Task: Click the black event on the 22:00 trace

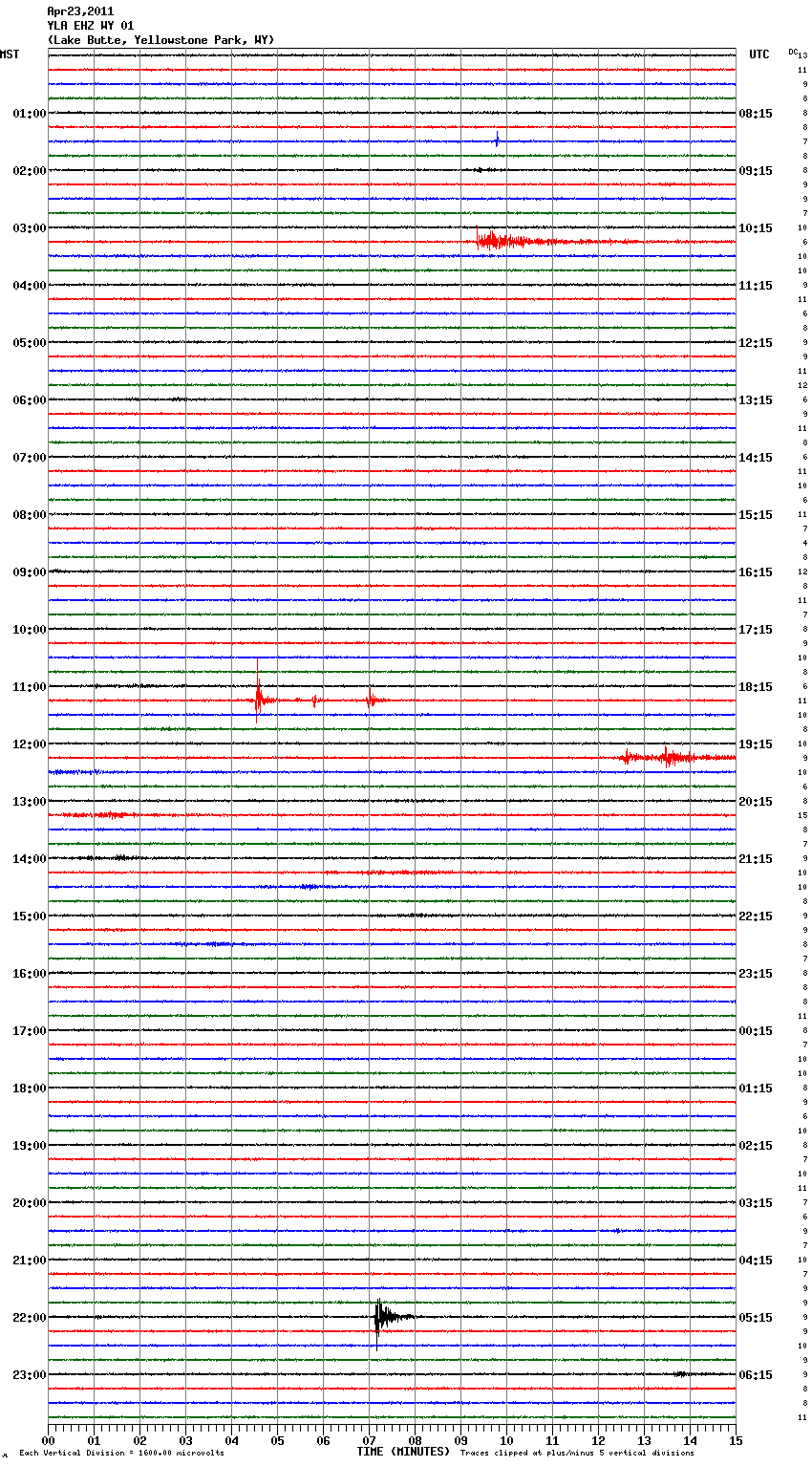Action: click(x=381, y=1317)
